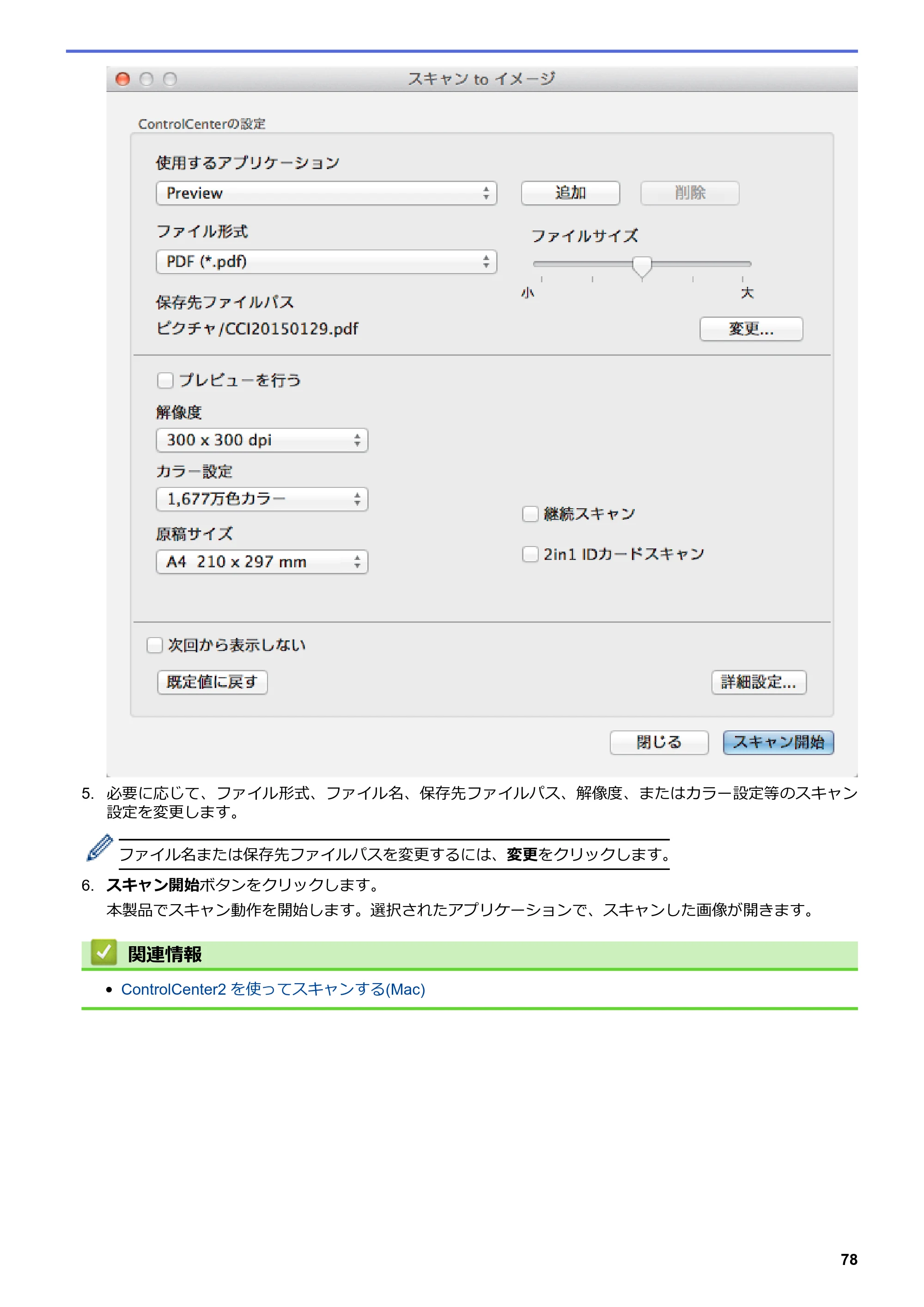Open the 1,677万色カラー color setting dropdown
This screenshot has width=924, height=1307.
pos(262,499)
